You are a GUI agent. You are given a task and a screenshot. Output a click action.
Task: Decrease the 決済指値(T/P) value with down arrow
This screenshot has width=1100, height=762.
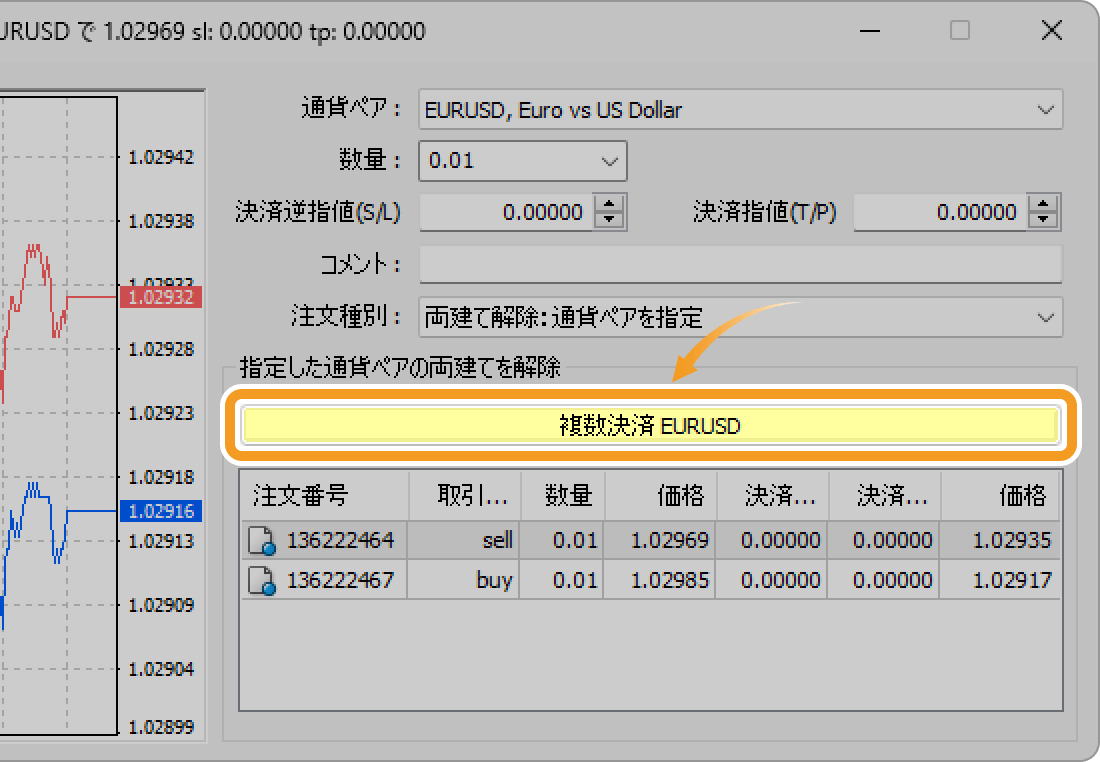tap(1044, 220)
